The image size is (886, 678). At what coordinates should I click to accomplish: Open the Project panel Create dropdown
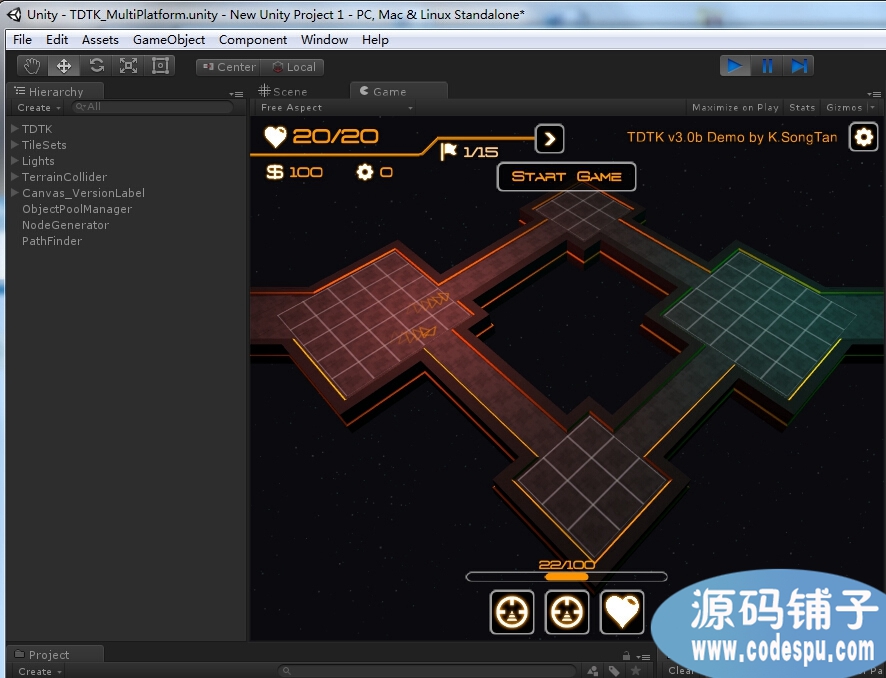(40, 671)
